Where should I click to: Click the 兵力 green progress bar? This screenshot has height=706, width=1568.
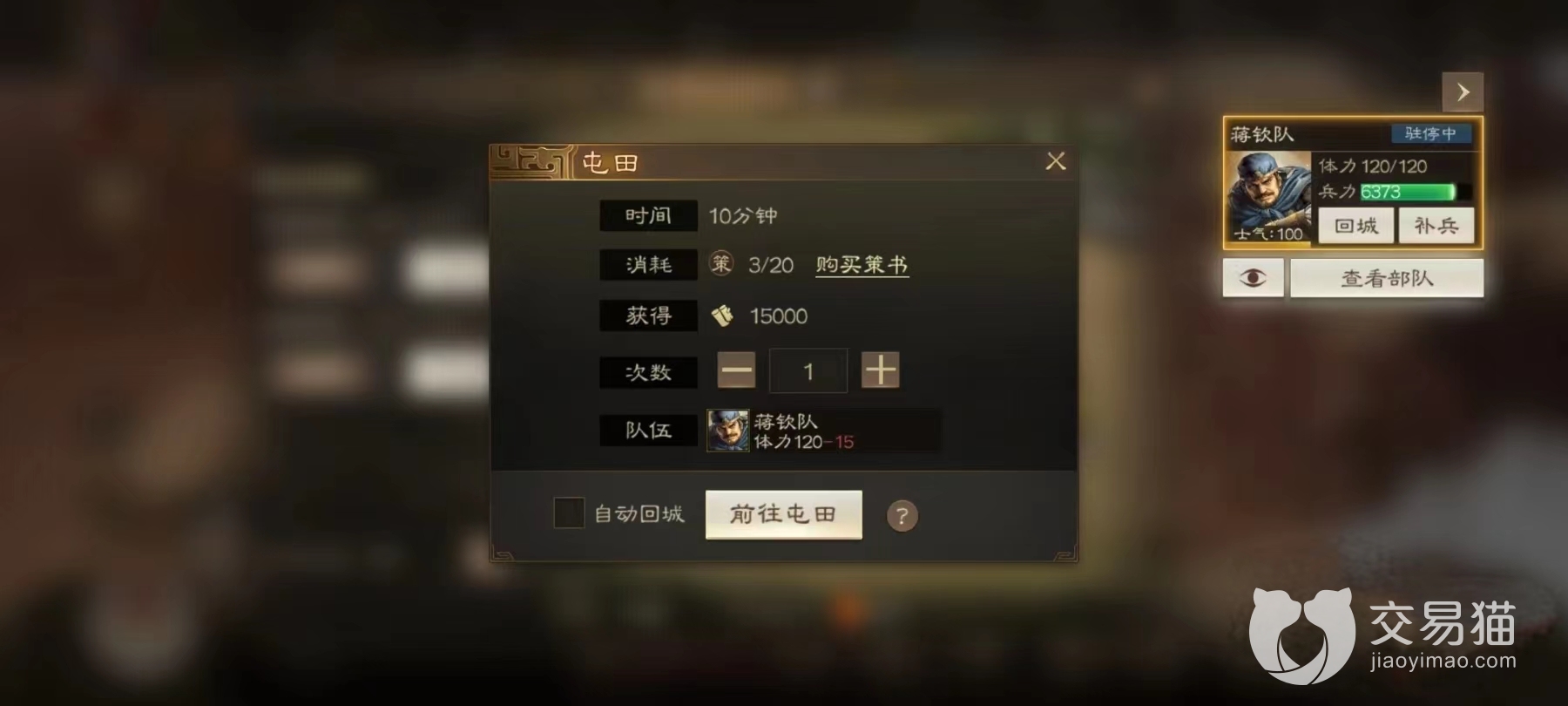click(x=1416, y=192)
